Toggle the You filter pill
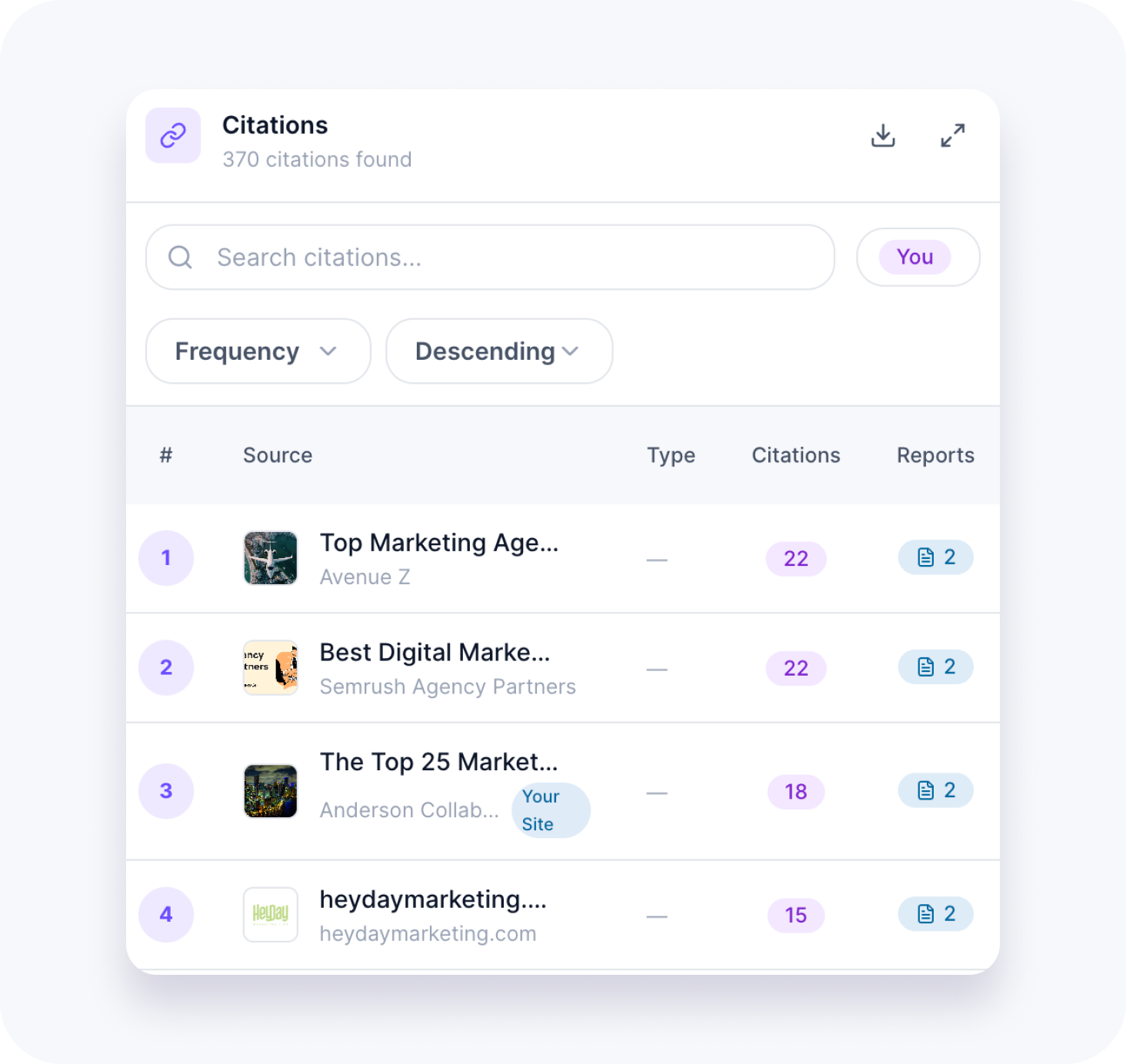1126x1064 pixels. click(x=917, y=257)
